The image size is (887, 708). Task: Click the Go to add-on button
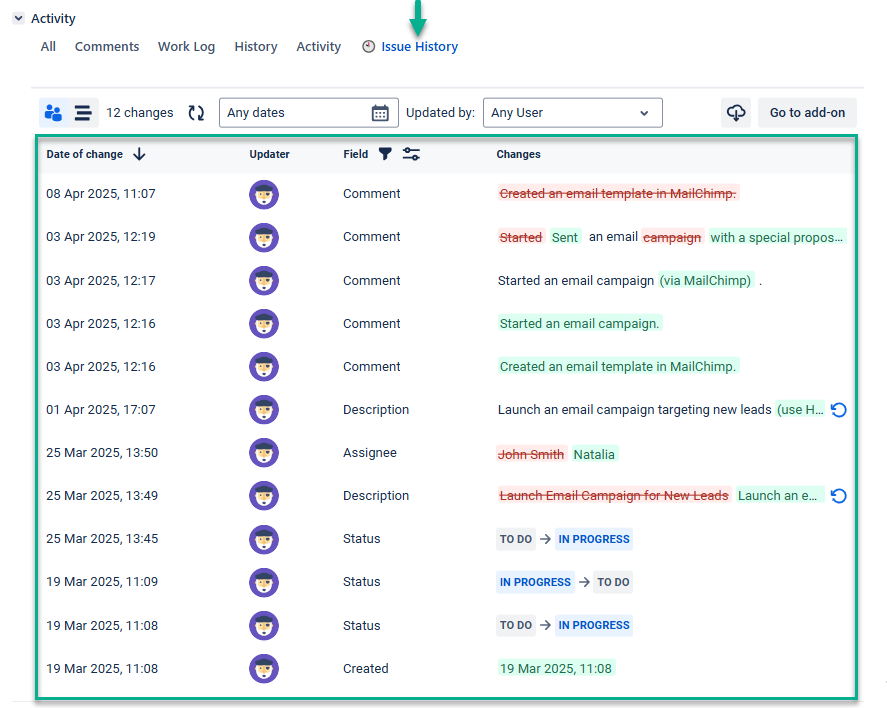[x=807, y=113]
